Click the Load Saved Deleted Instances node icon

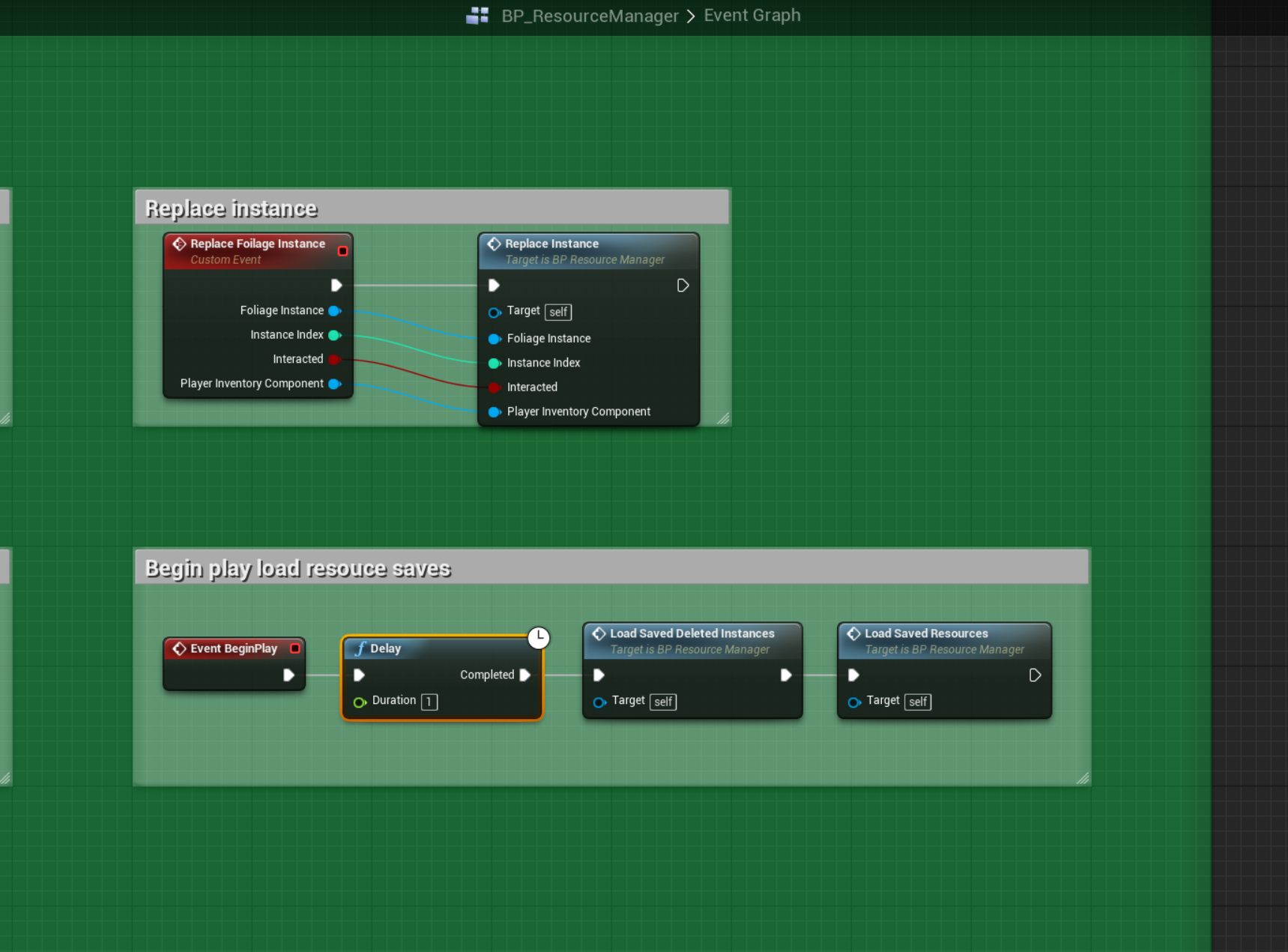pyautogui.click(x=599, y=633)
